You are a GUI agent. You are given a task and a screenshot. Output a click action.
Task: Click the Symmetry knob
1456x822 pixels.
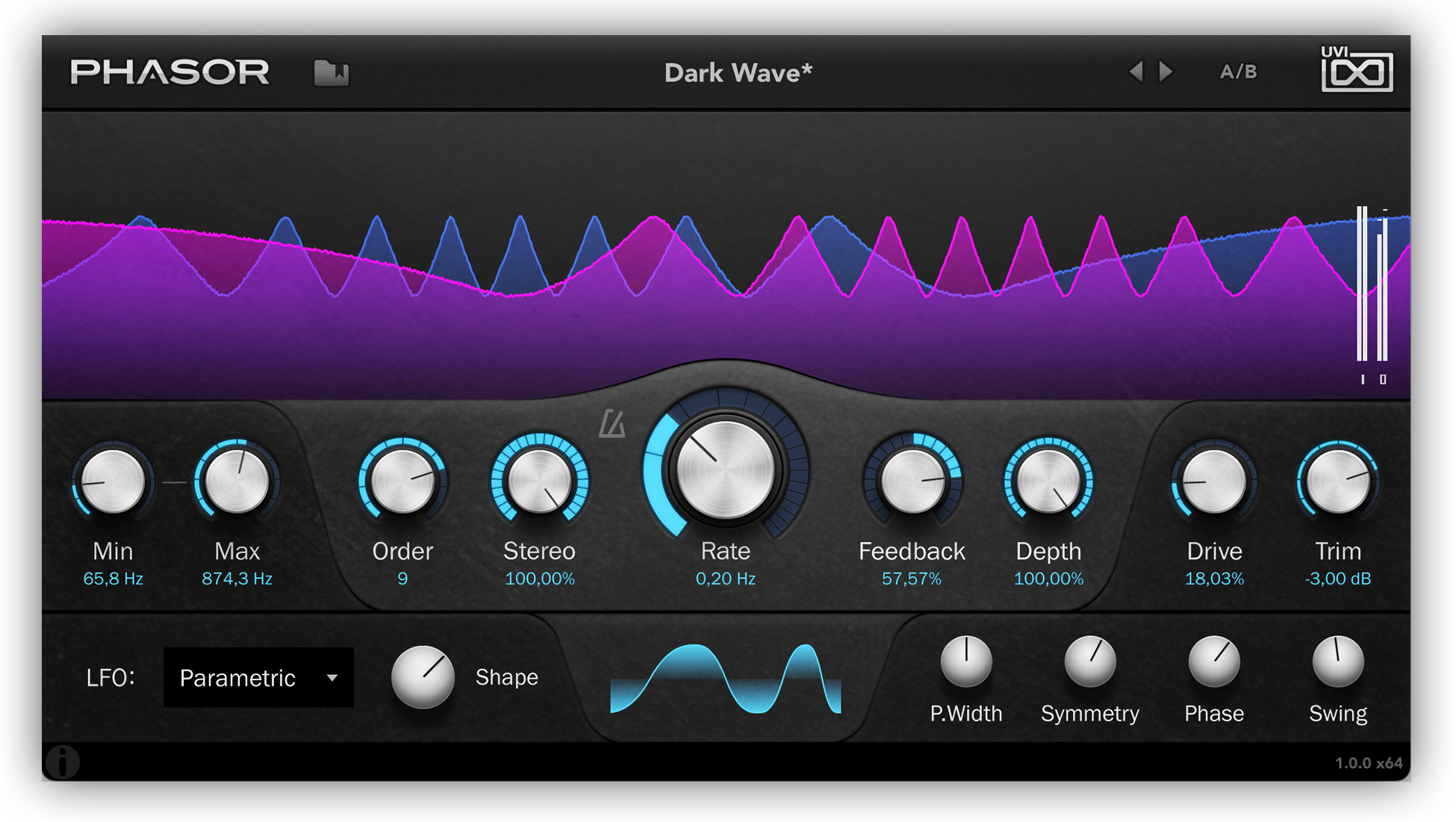[x=1090, y=661]
